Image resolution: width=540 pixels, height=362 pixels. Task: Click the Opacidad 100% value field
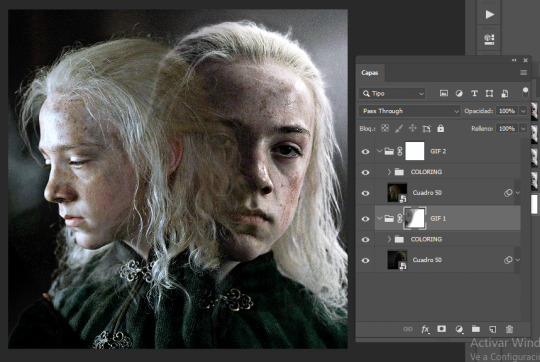[507, 111]
